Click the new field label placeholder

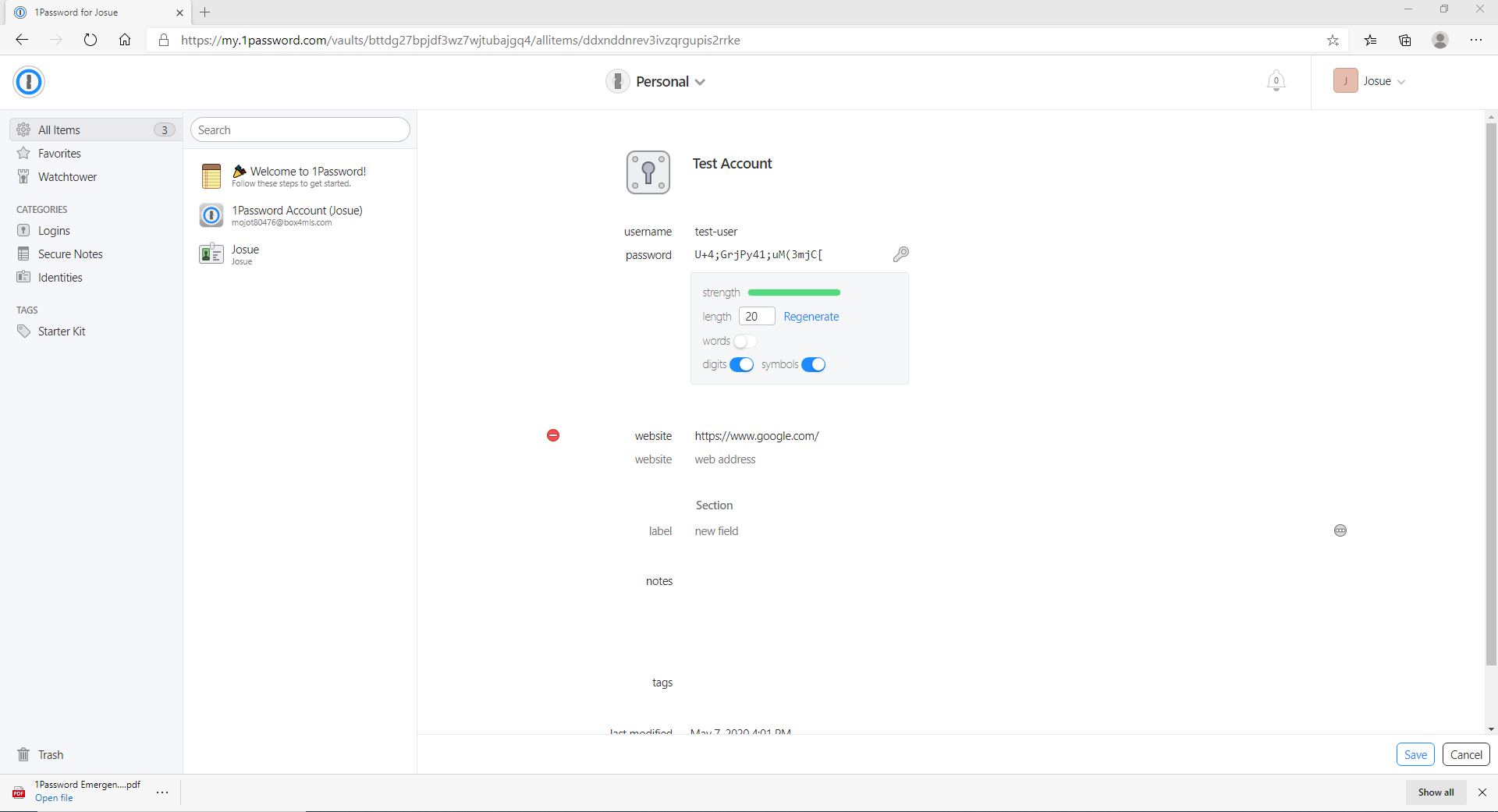click(660, 531)
